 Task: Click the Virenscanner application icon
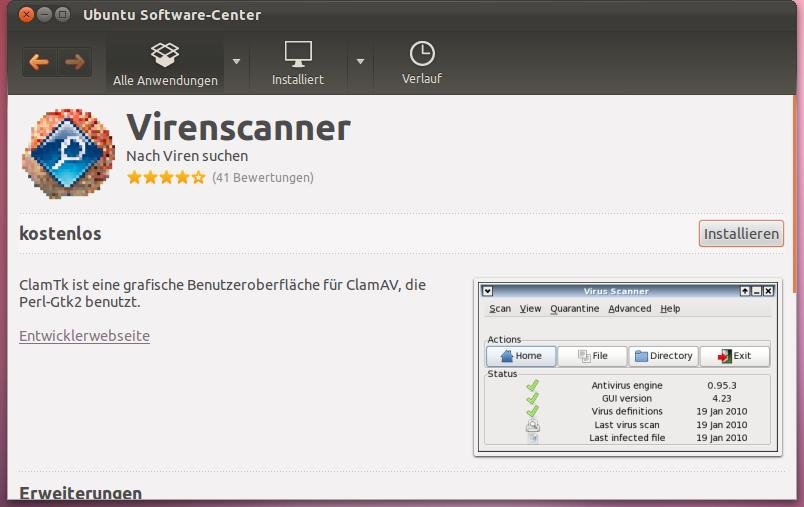pos(68,153)
